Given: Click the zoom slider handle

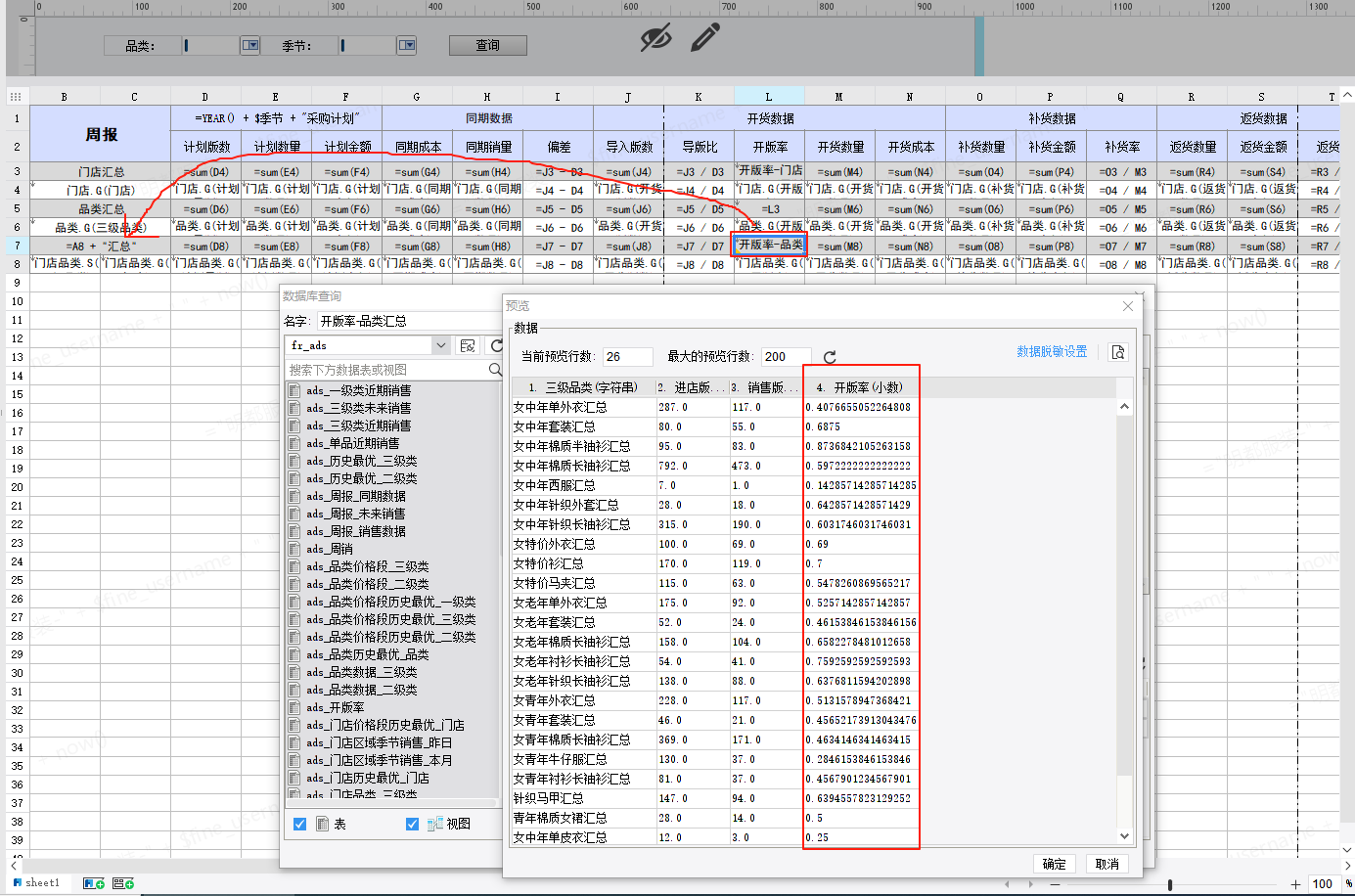Looking at the screenshot, I should pyautogui.click(x=1170, y=884).
